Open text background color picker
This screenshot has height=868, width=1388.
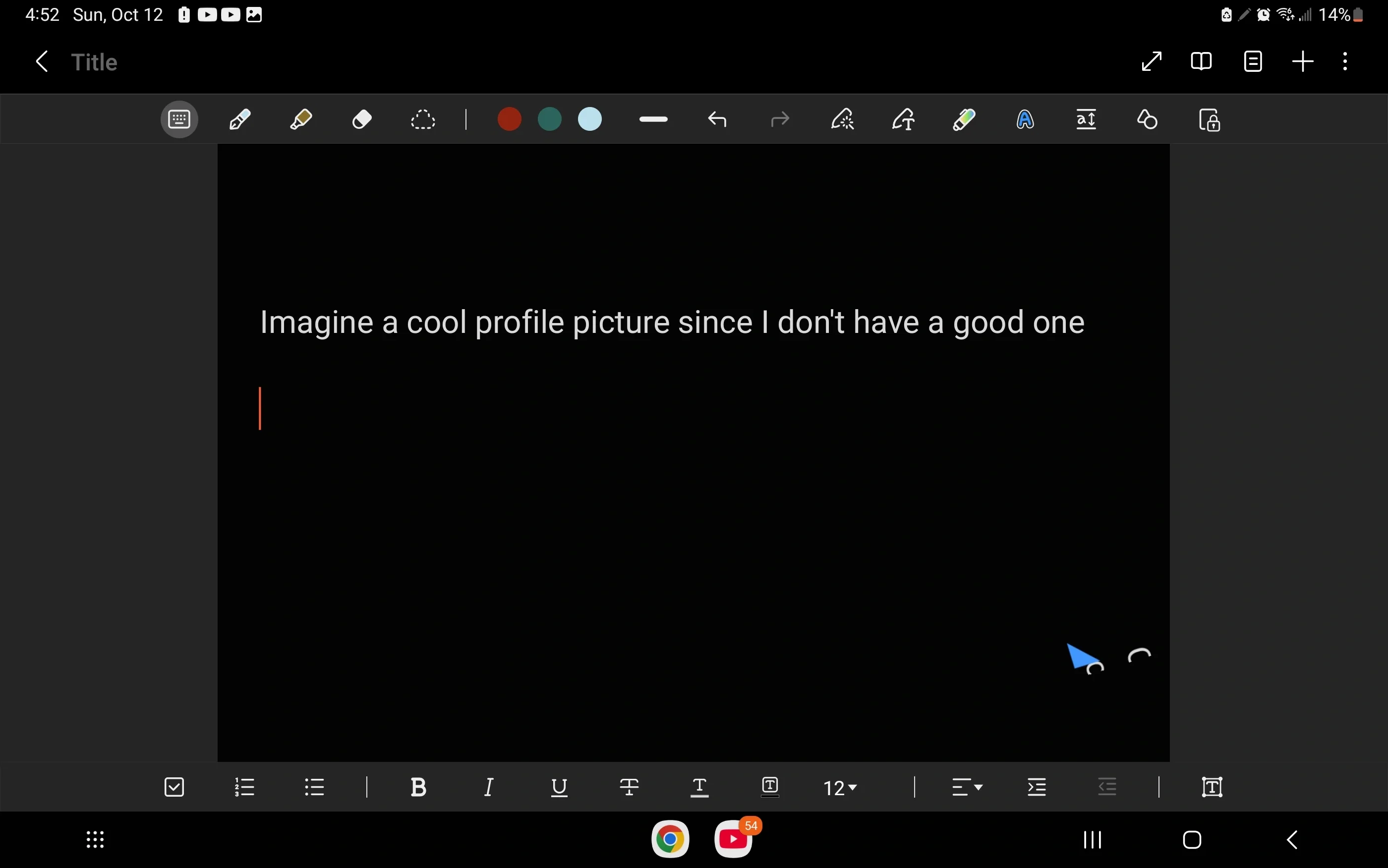770,787
